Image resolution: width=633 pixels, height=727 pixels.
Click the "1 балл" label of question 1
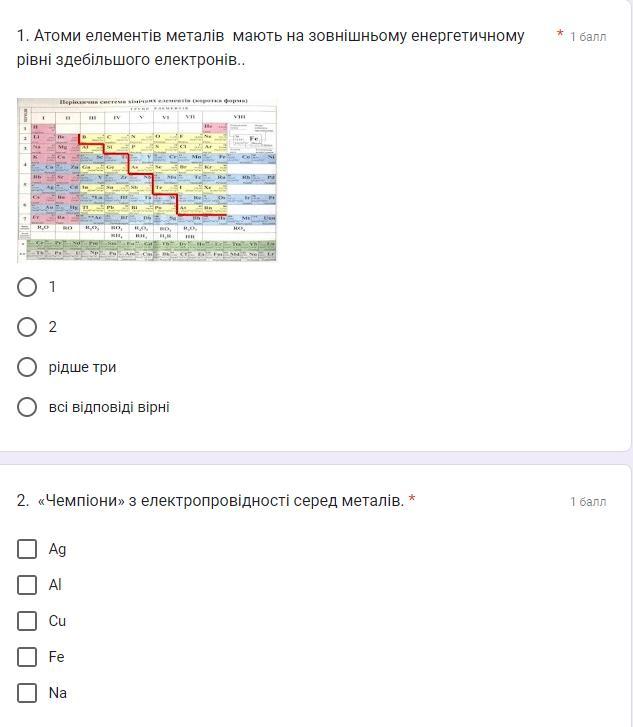588,37
